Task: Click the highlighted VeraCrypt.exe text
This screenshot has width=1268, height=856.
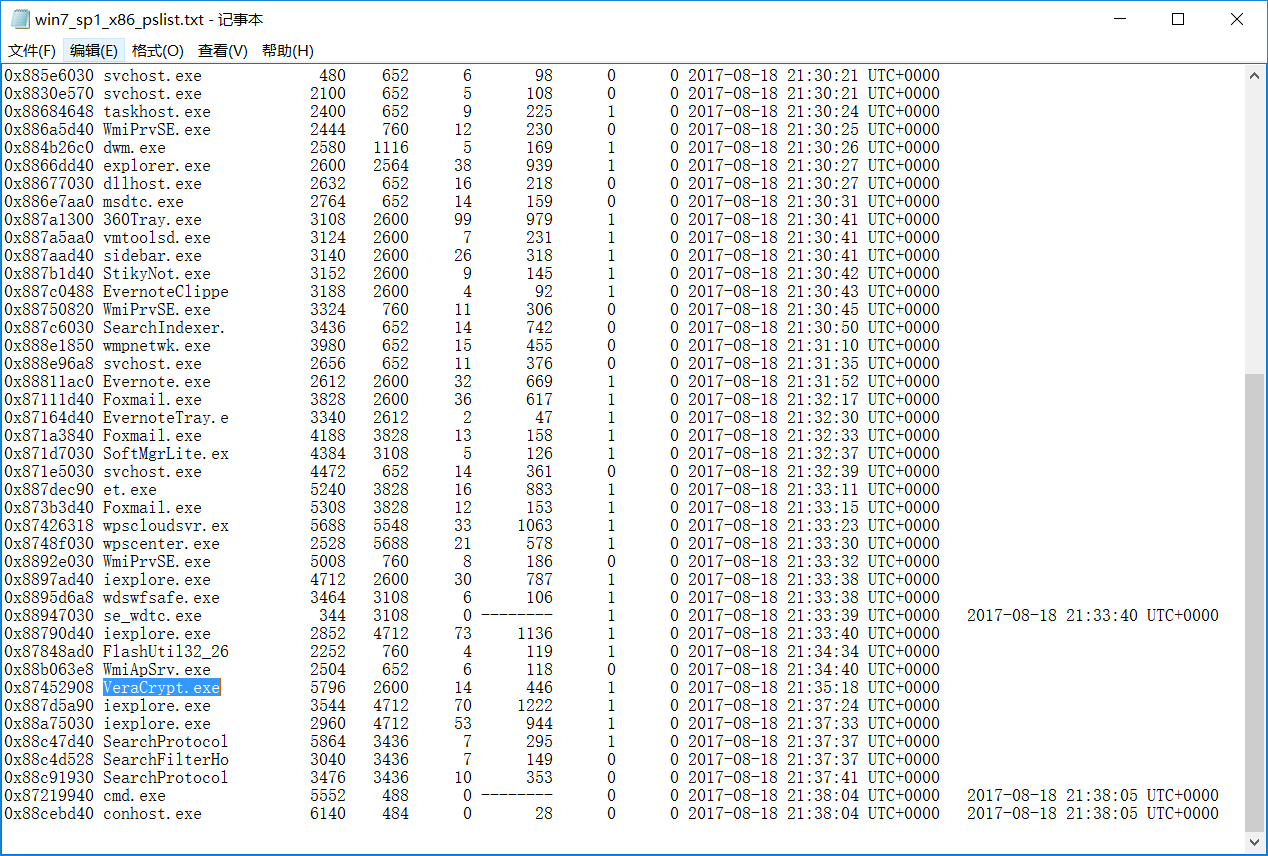Action: 161,688
